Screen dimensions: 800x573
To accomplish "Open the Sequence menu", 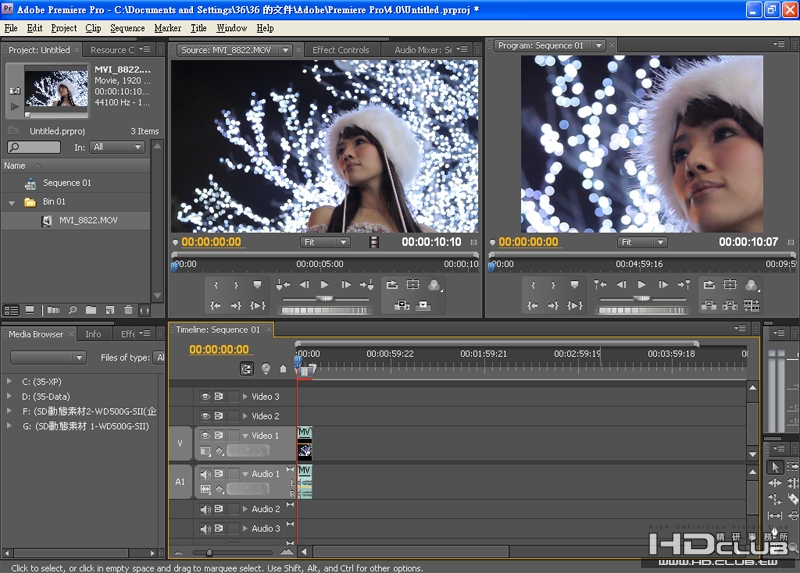I will pos(128,28).
